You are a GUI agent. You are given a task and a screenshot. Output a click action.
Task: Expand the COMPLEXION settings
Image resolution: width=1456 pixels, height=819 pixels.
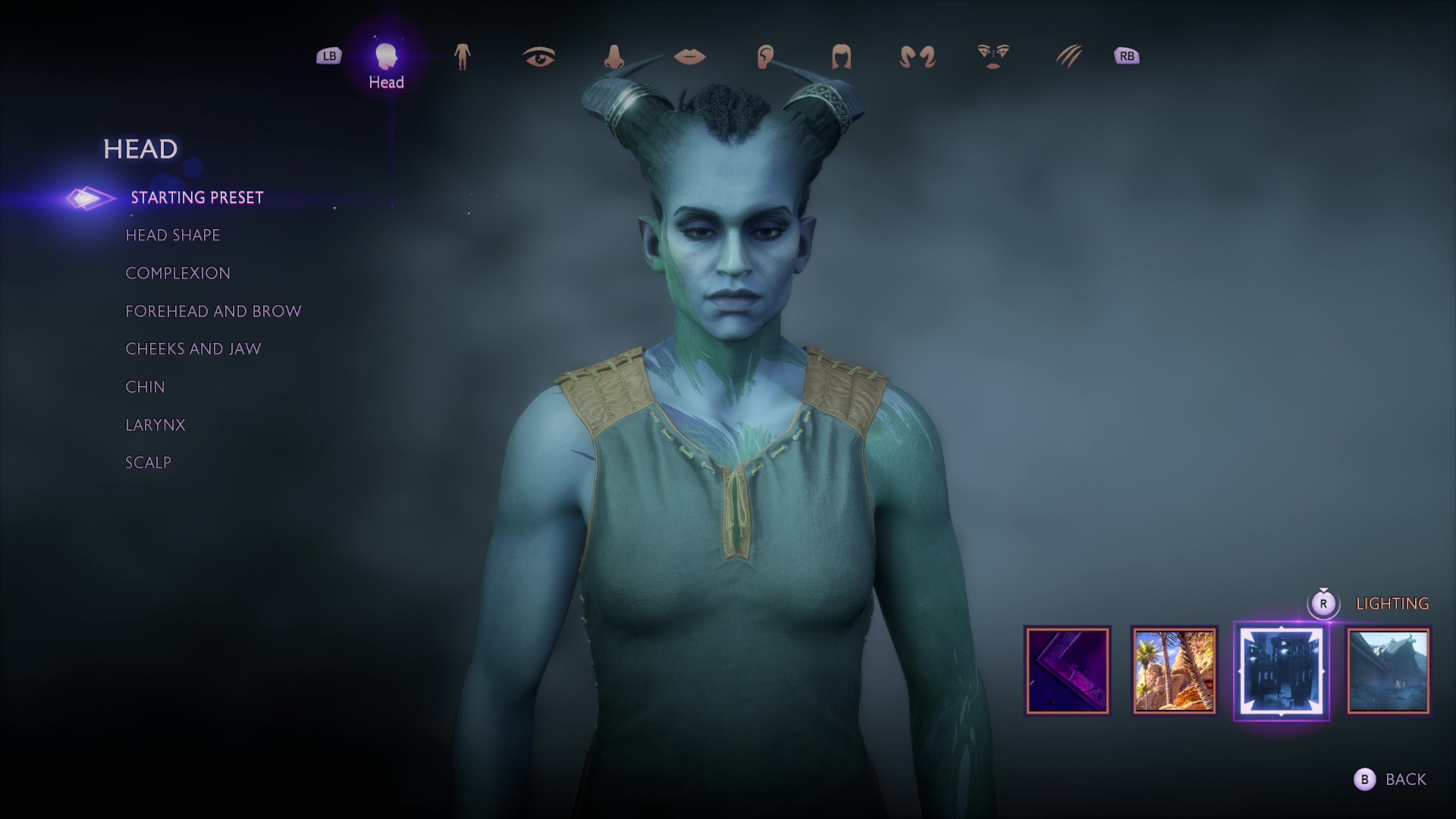[177, 272]
